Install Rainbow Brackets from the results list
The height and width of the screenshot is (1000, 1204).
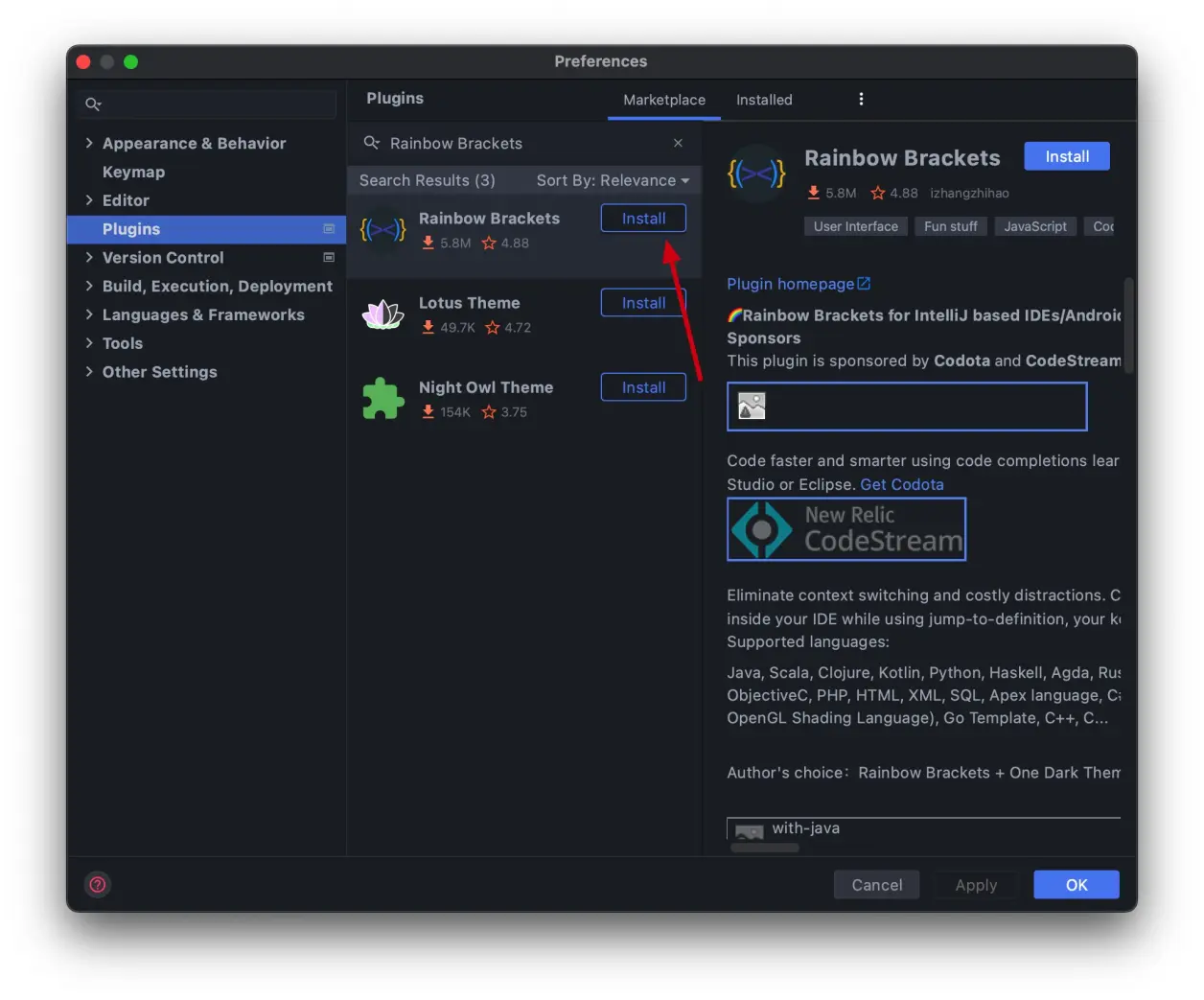[643, 219]
